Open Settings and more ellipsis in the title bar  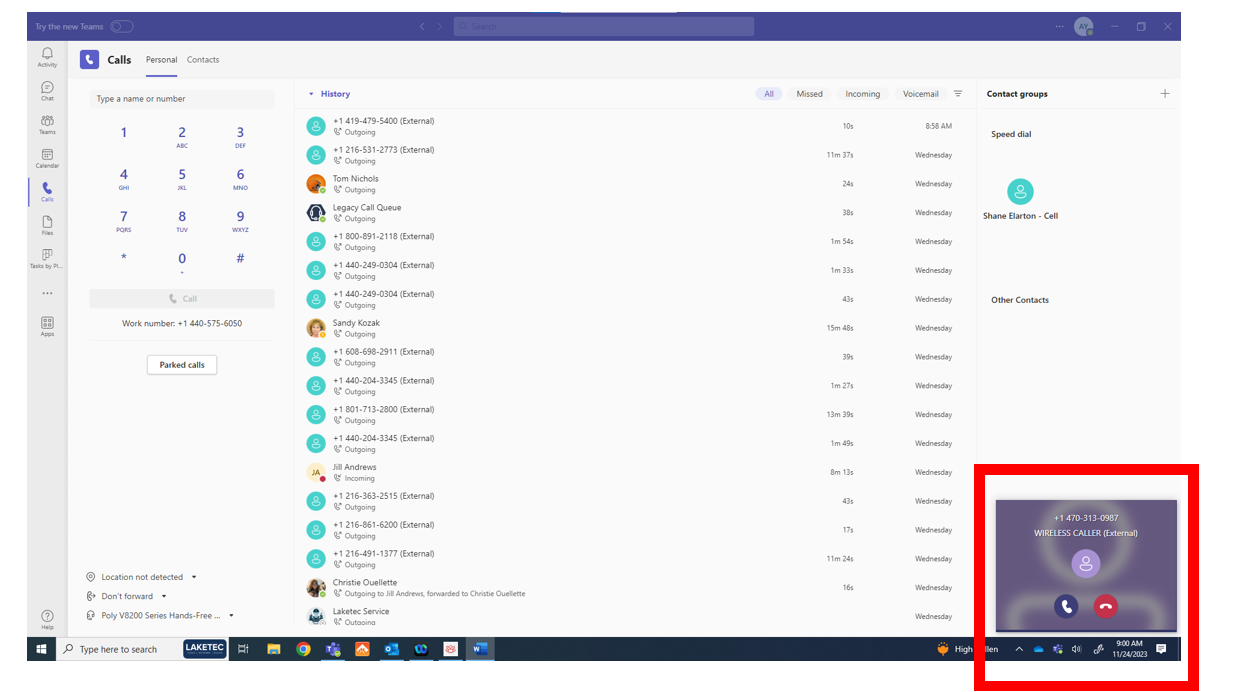(1060, 26)
